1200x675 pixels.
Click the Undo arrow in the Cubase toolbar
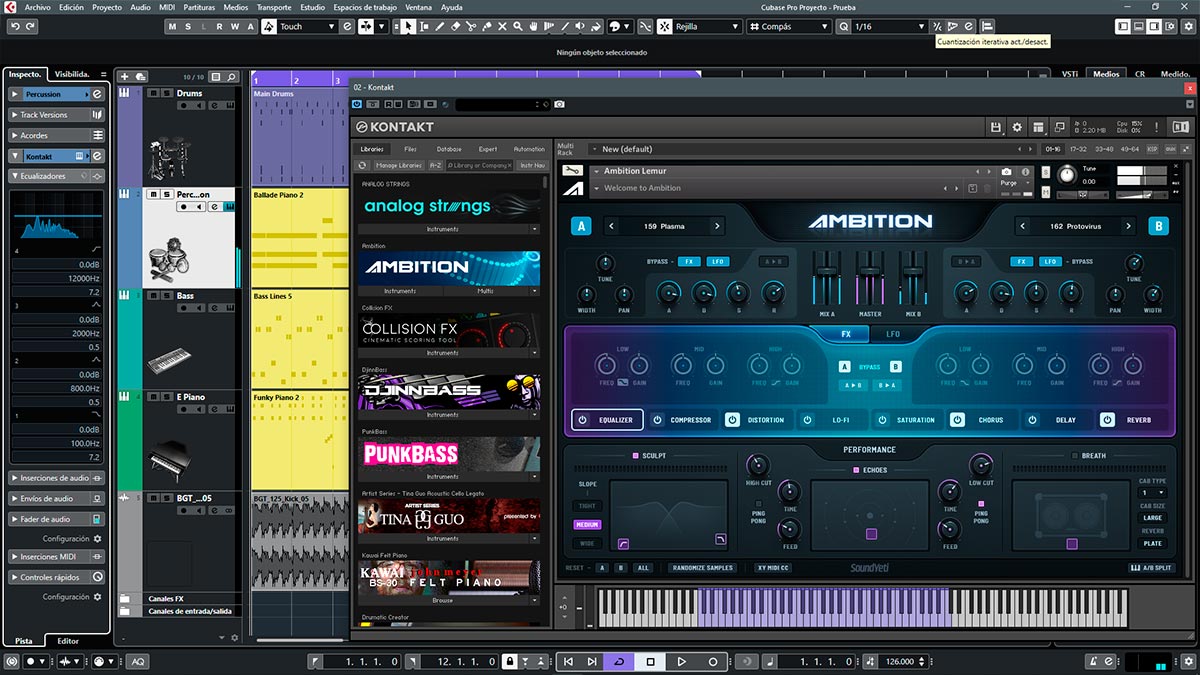[15, 26]
